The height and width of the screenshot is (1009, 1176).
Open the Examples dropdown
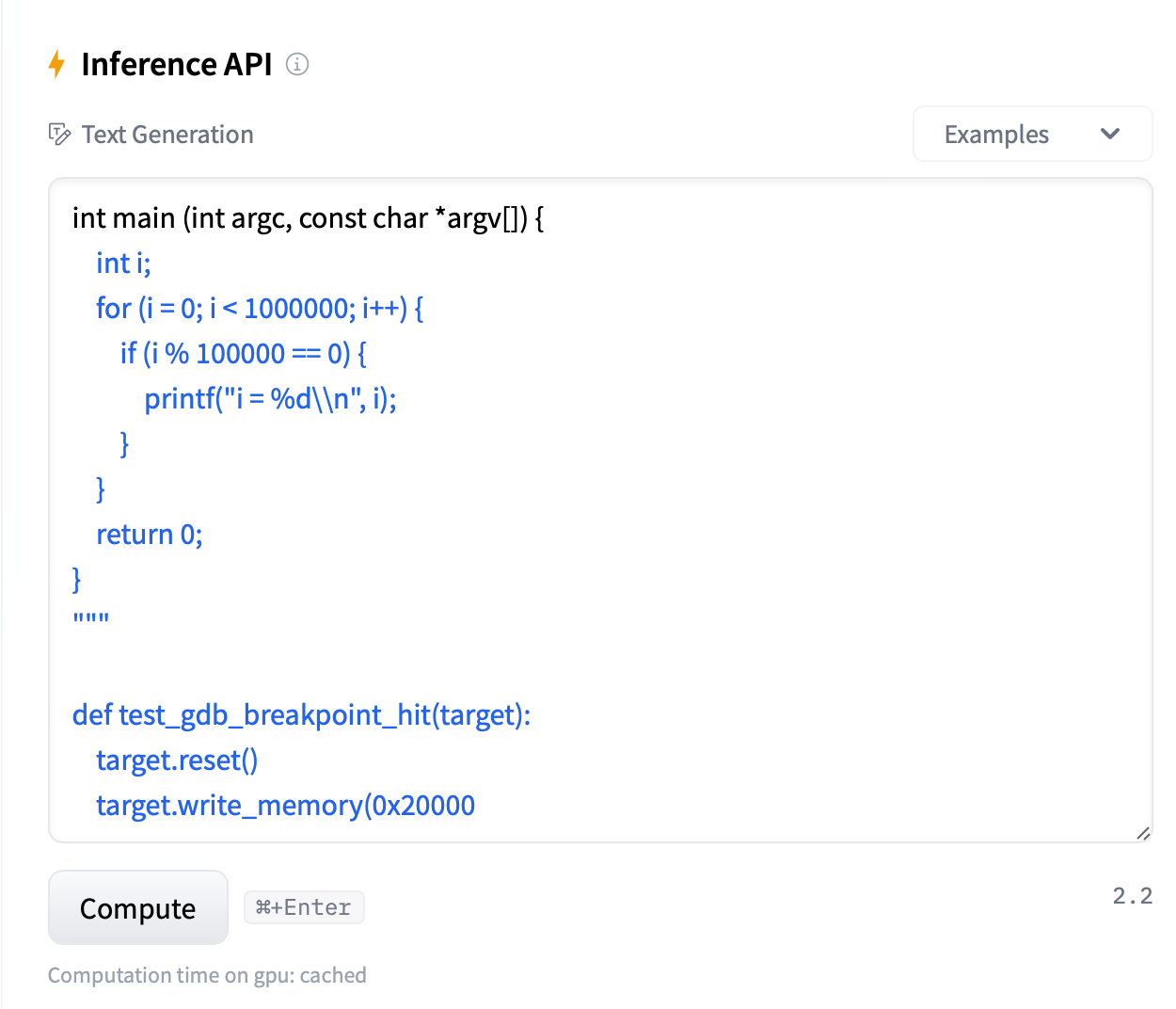point(1032,135)
